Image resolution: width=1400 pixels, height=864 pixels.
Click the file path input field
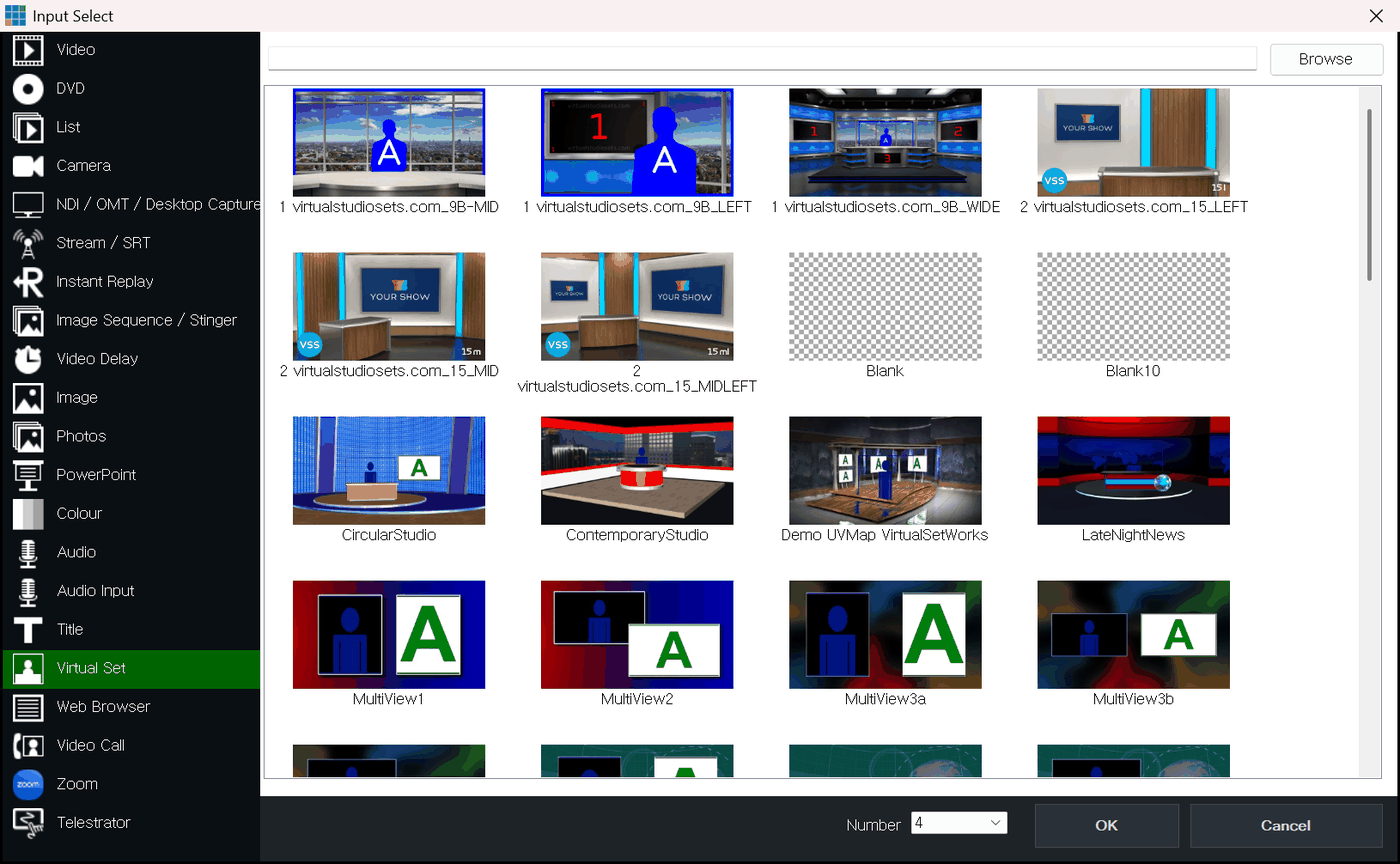[x=762, y=59]
